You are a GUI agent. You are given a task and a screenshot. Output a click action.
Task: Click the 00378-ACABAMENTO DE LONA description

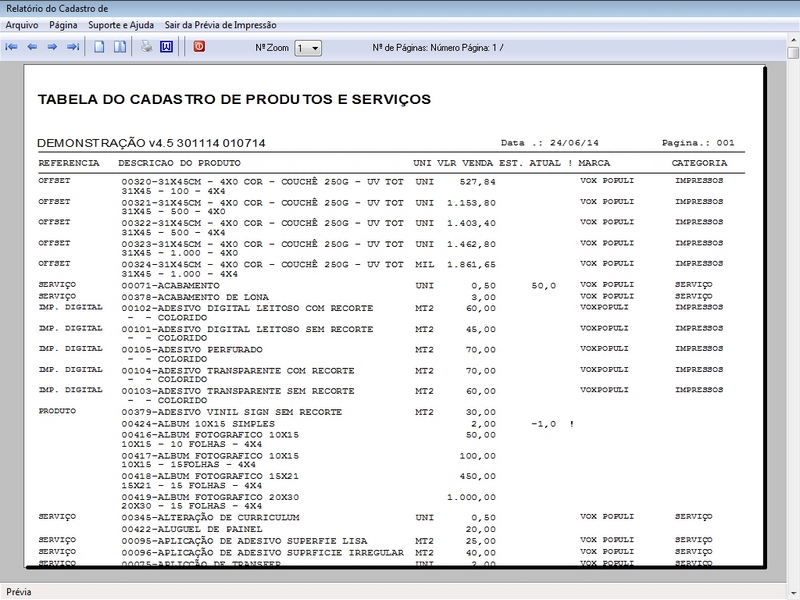[x=195, y=297]
